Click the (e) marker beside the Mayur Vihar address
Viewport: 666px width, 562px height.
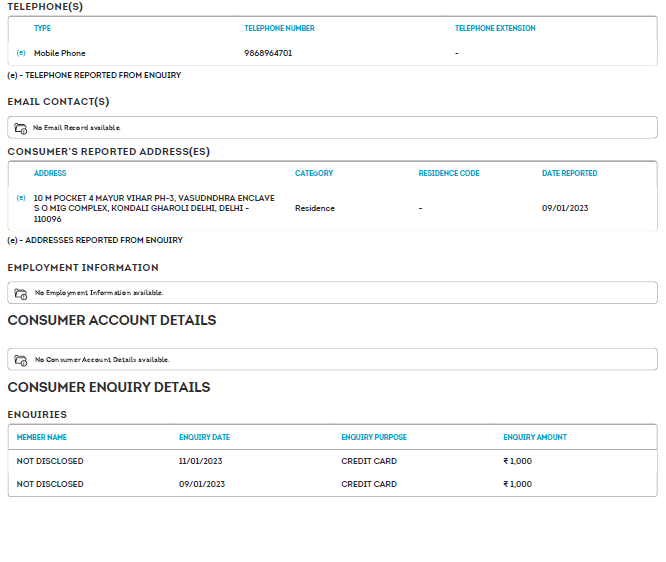click(x=21, y=198)
